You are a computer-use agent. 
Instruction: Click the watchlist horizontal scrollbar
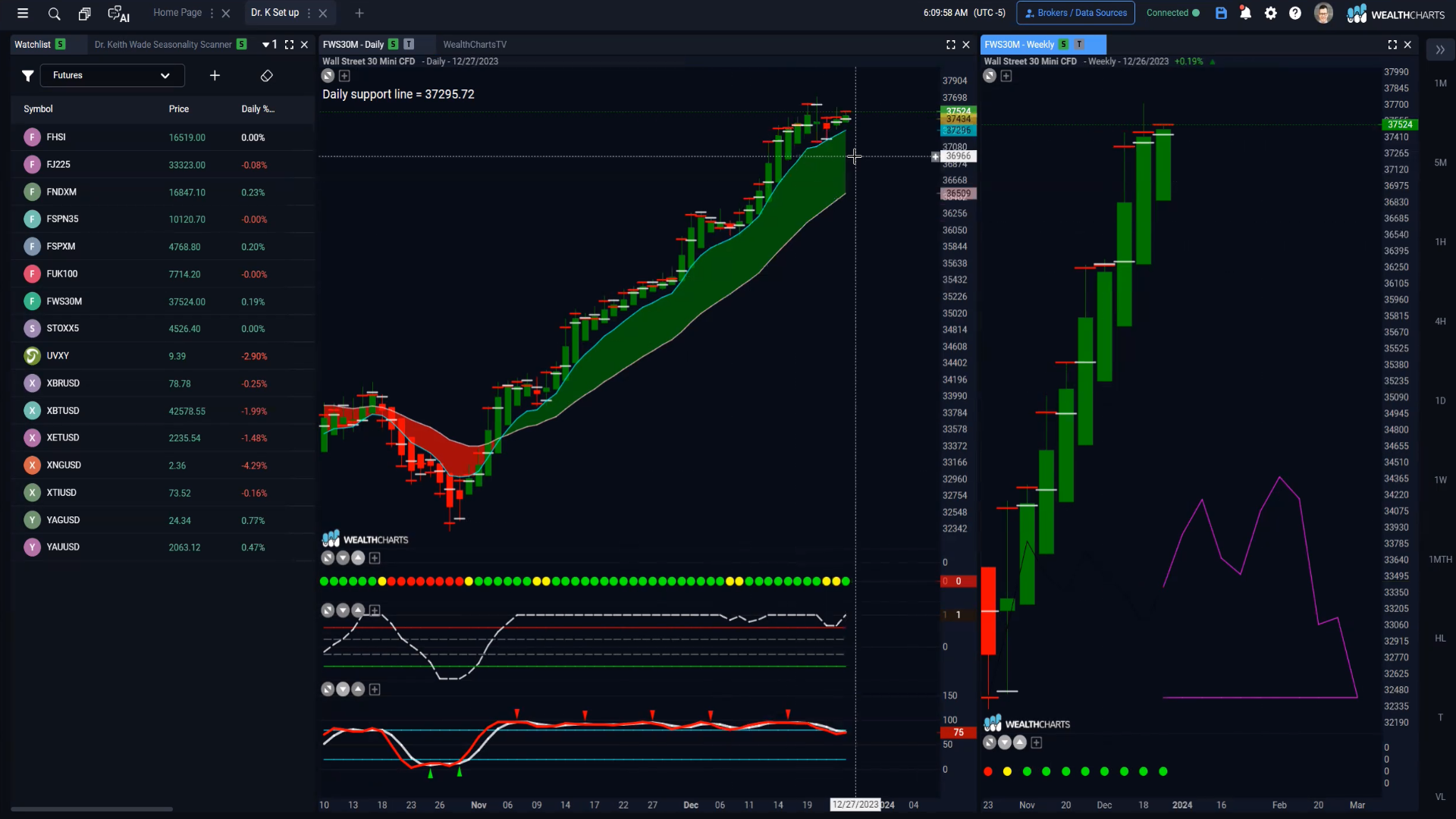tap(92, 809)
